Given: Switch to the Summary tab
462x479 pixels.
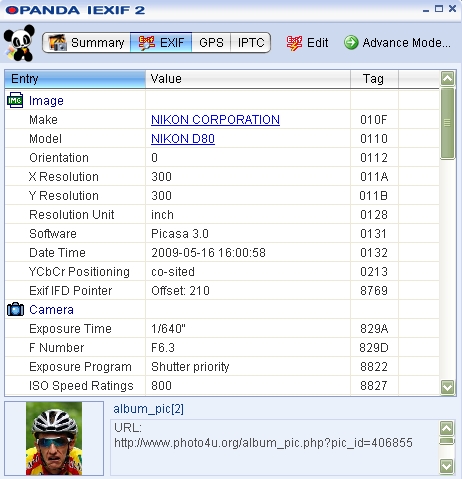Looking at the screenshot, I should 86,43.
